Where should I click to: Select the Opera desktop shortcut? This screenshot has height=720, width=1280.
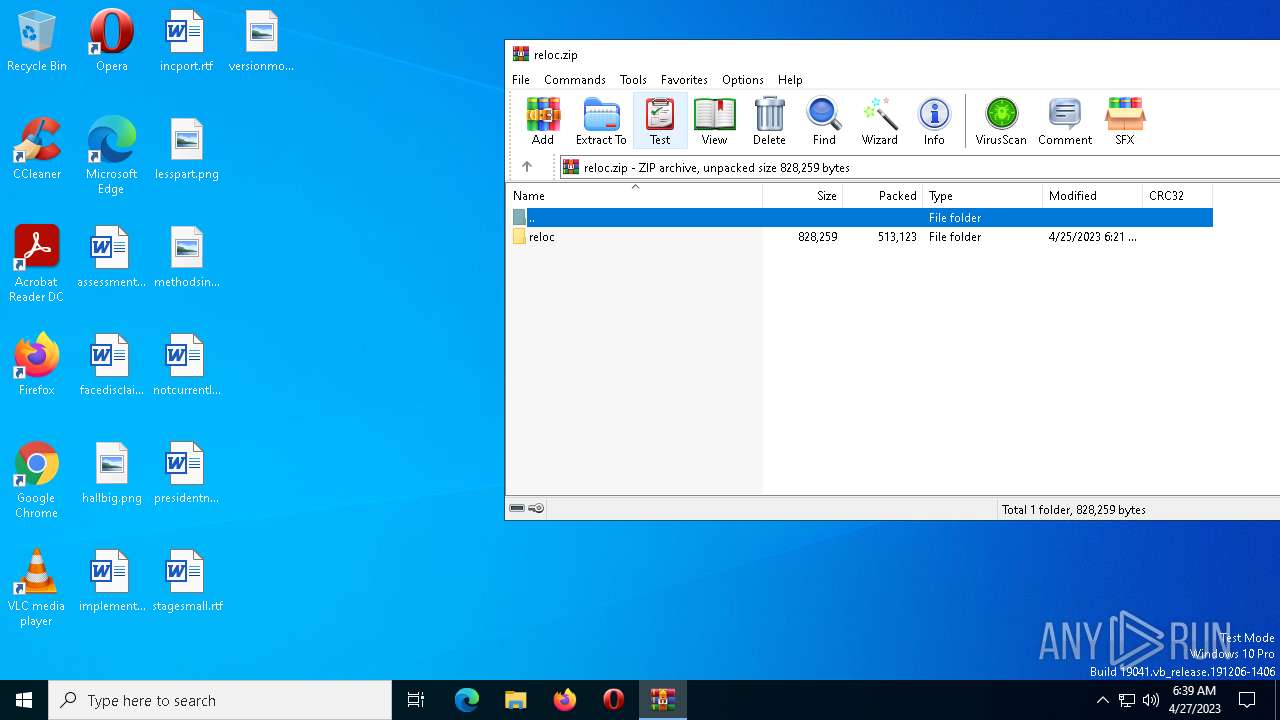[x=112, y=42]
